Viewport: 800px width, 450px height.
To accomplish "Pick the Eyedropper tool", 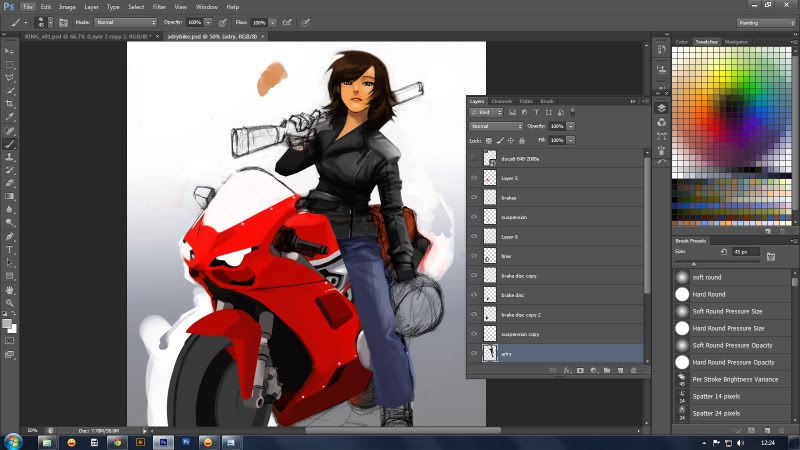I will [10, 117].
